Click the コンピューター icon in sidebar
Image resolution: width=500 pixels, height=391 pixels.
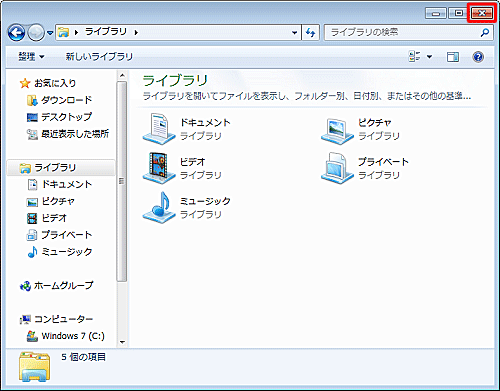[x=25, y=320]
